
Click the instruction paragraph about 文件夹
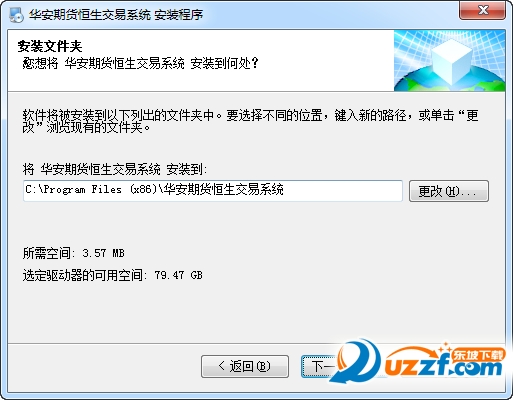pyautogui.click(x=251, y=121)
